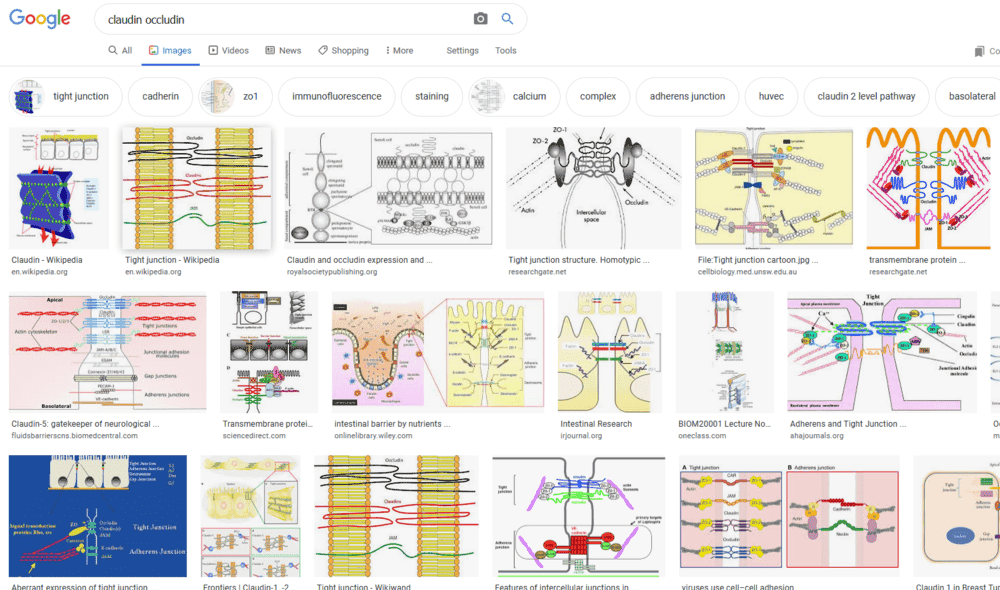The image size is (1000, 590).
Task: Expand the Tools filter options
Action: point(506,50)
